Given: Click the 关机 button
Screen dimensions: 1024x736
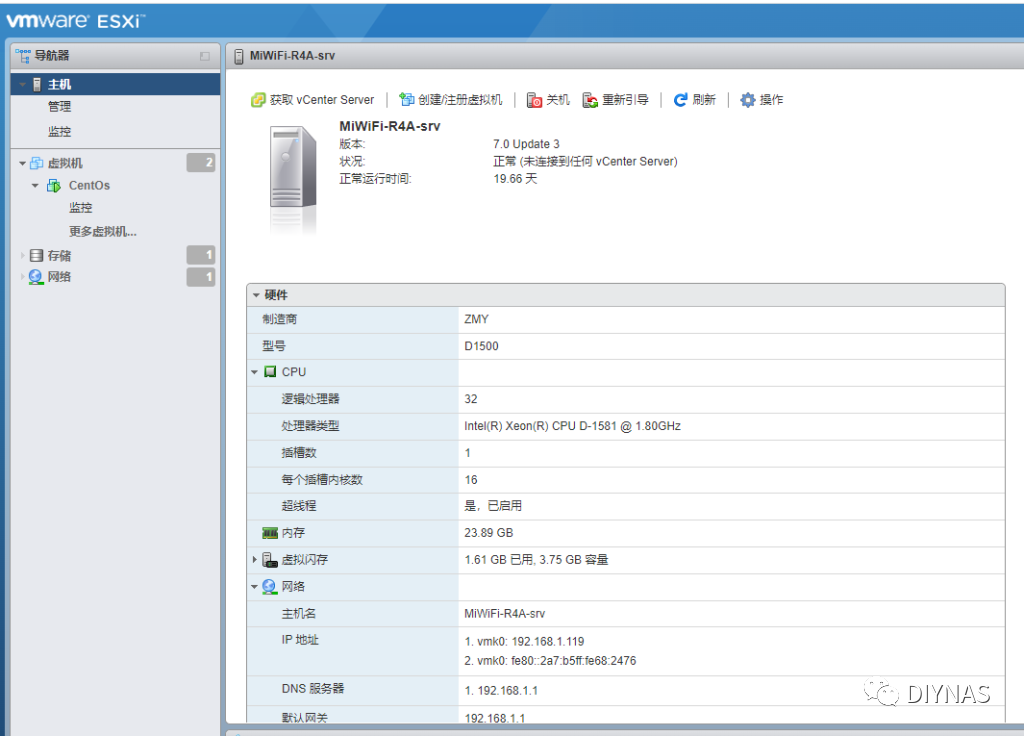Looking at the screenshot, I should tap(549, 100).
